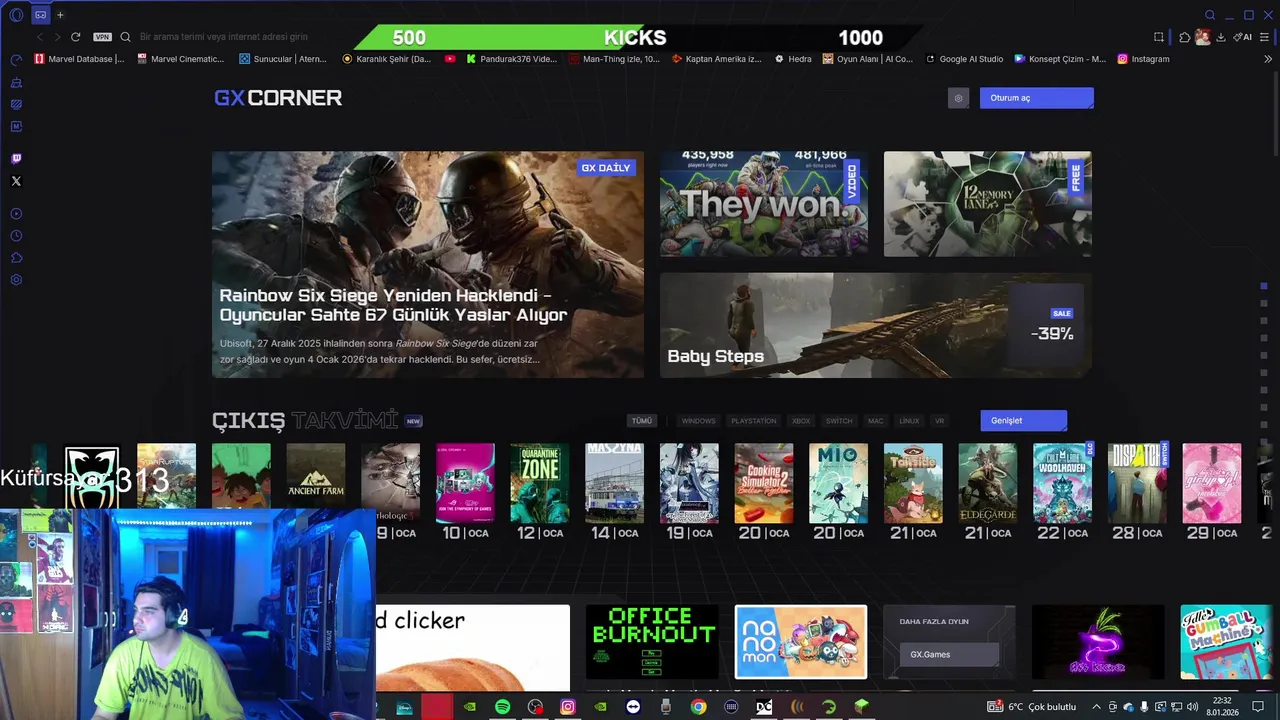The width and height of the screenshot is (1280, 720).
Task: Open the Cooking Simulator 2 game cover
Action: click(764, 483)
